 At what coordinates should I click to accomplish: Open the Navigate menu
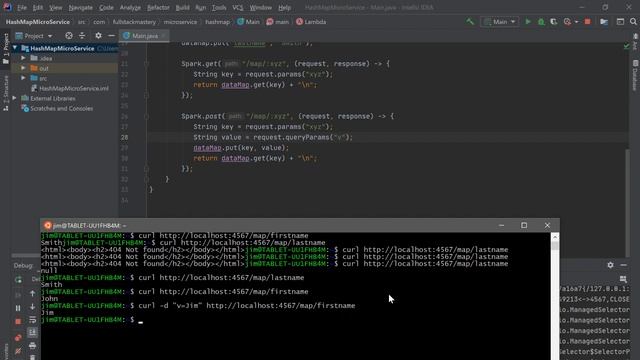click(80, 7)
